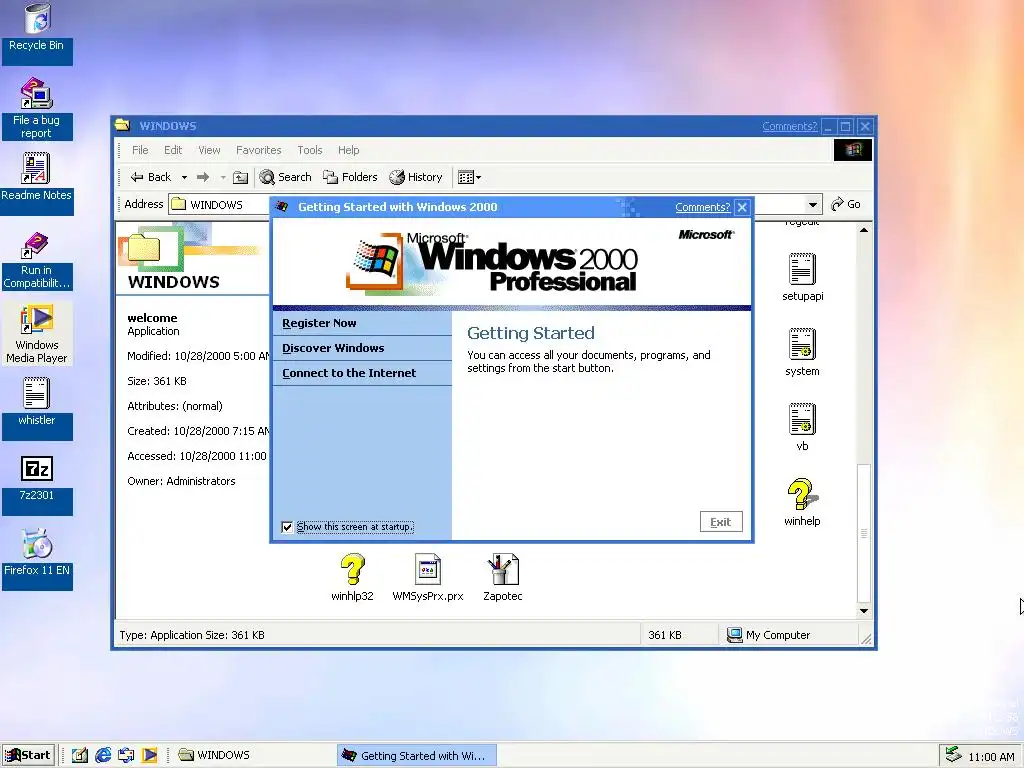The image size is (1024, 768).
Task: Click the Start button
Action: [x=28, y=755]
